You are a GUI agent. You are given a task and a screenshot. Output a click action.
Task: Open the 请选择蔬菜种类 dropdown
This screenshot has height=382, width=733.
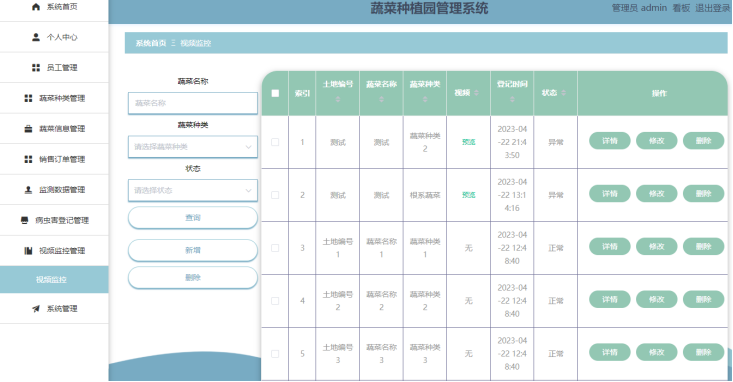pyautogui.click(x=193, y=147)
